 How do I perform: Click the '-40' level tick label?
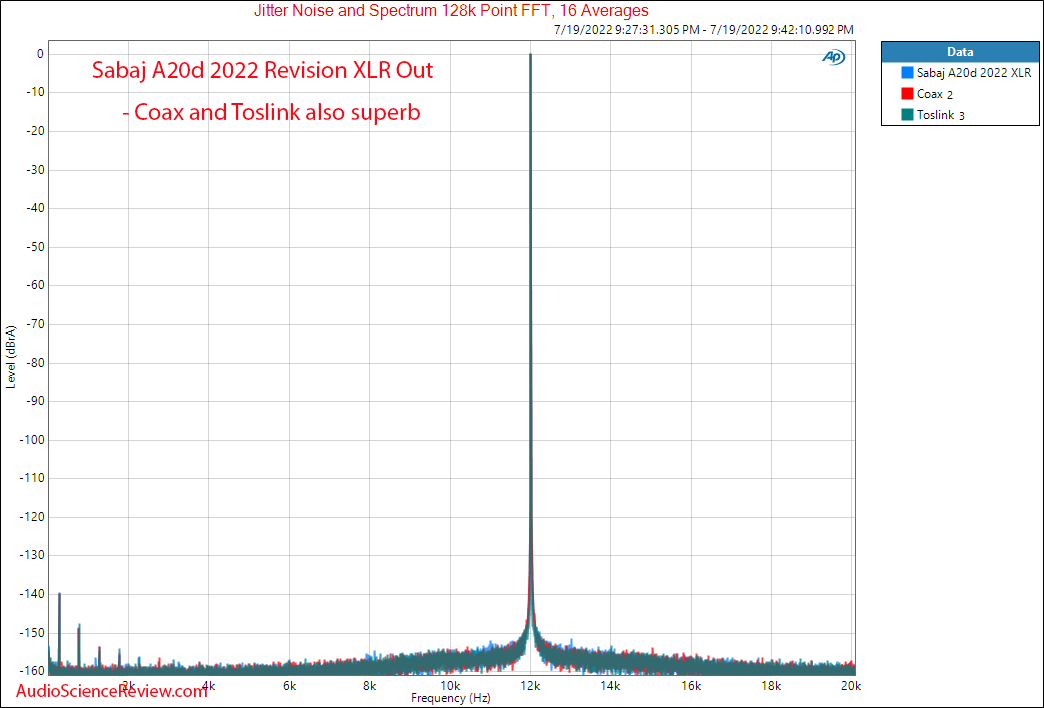(x=35, y=208)
